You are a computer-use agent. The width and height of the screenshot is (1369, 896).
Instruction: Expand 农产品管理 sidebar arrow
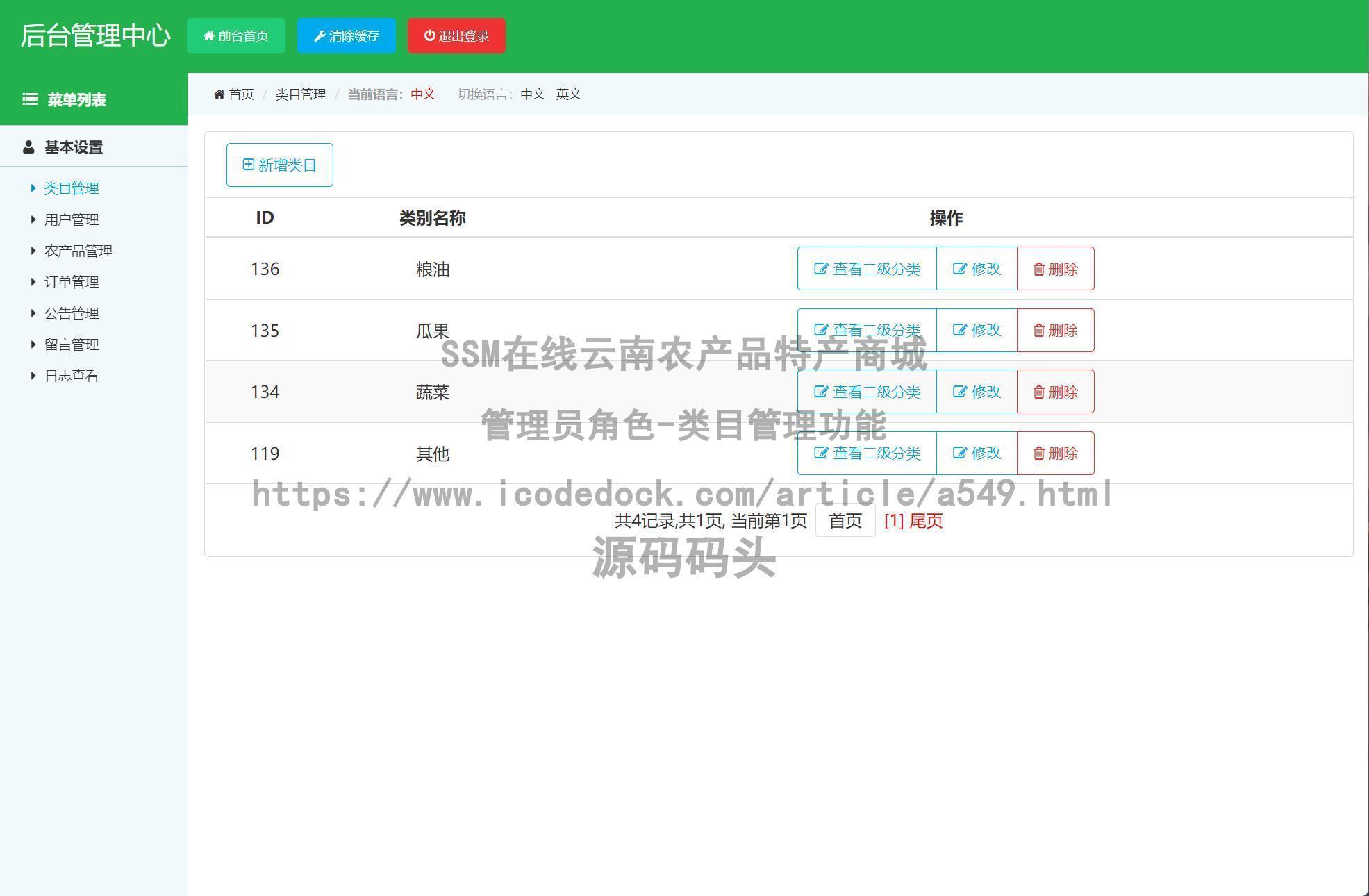(x=33, y=251)
